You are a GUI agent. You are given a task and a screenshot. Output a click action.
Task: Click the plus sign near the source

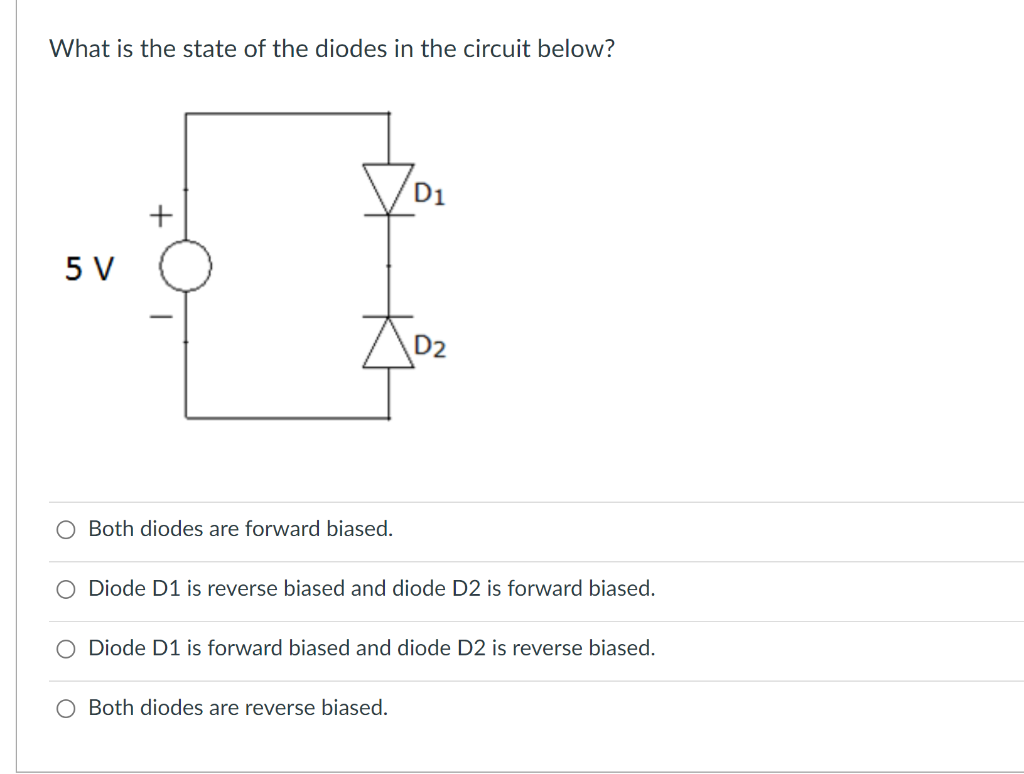161,213
